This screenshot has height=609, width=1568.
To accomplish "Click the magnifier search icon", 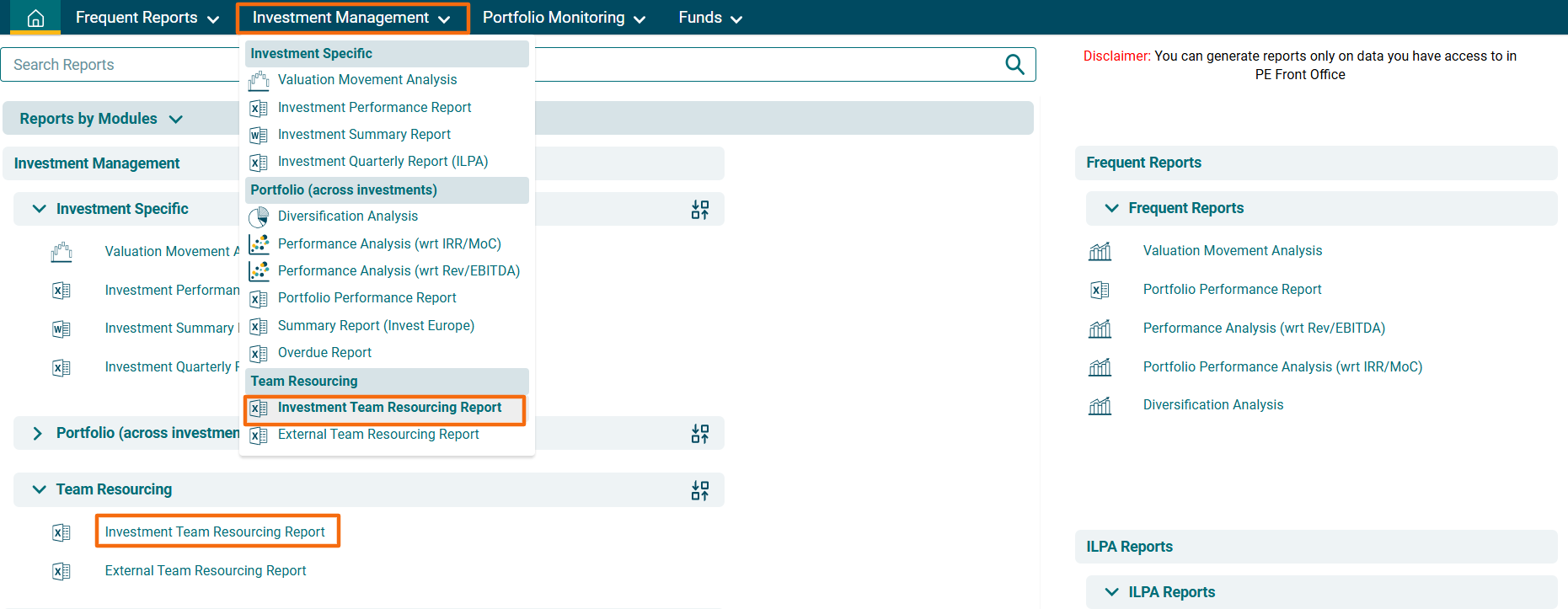I will click(x=1014, y=65).
